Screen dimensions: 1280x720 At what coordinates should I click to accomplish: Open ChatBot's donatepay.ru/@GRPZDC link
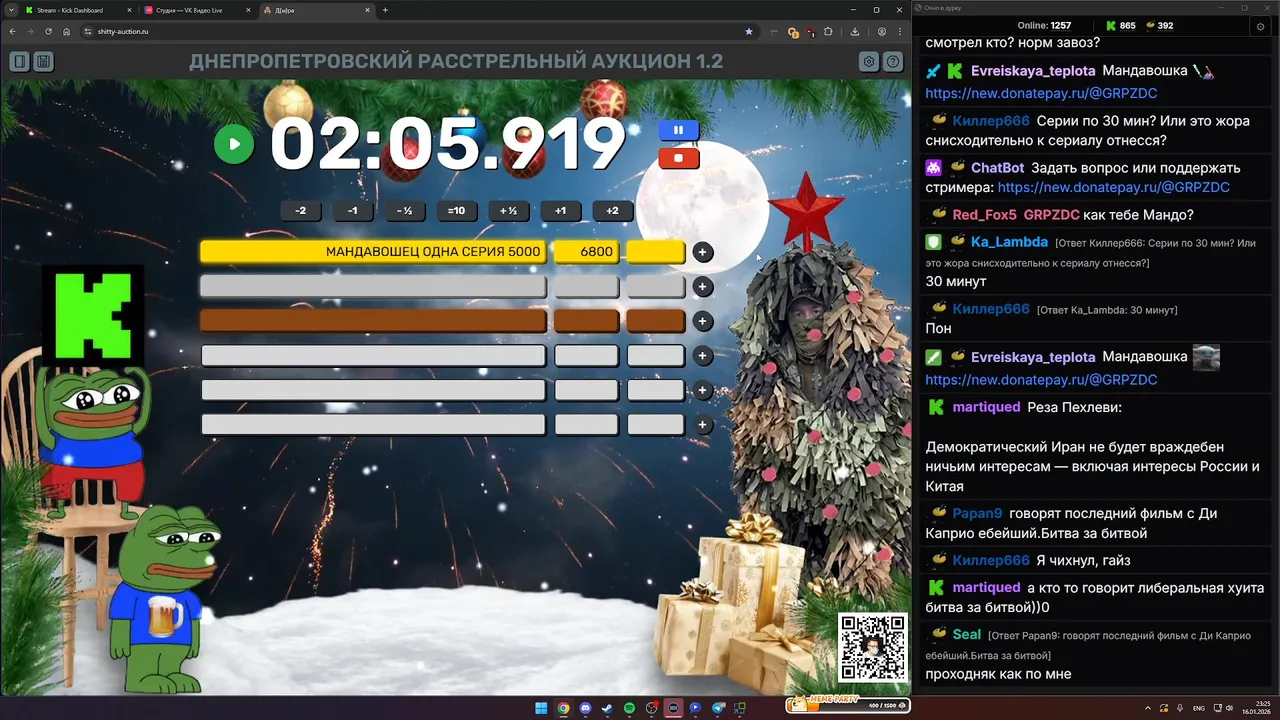[x=1114, y=187]
